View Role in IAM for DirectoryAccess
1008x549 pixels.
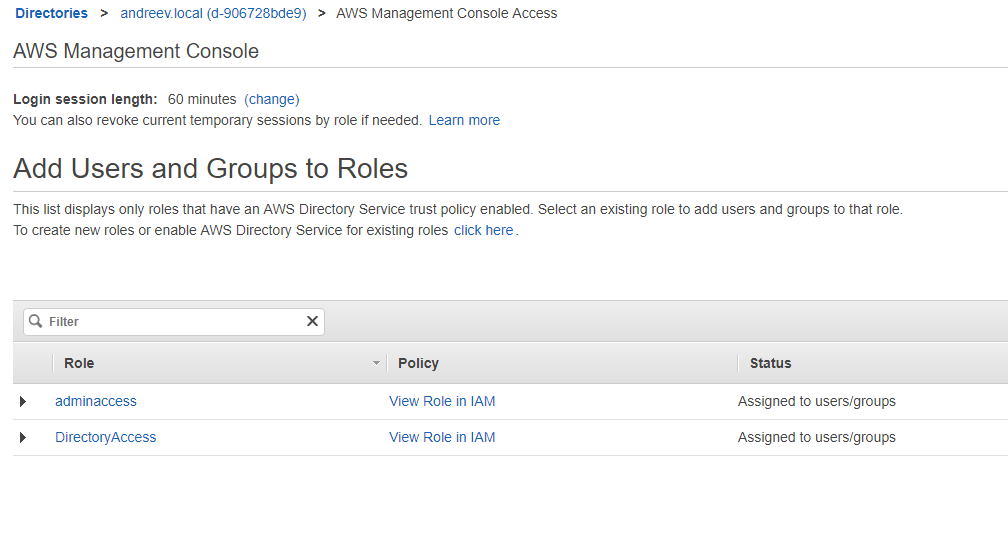[x=442, y=437]
